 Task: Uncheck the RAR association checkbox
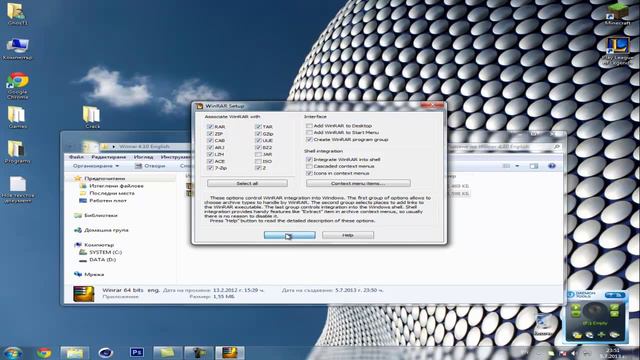(x=210, y=127)
